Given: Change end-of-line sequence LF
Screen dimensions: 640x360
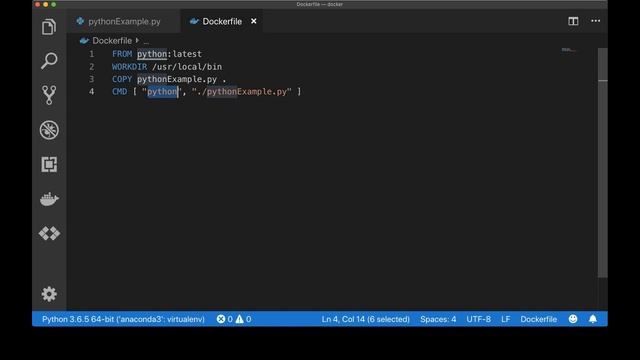Looking at the screenshot, I should [x=505, y=319].
